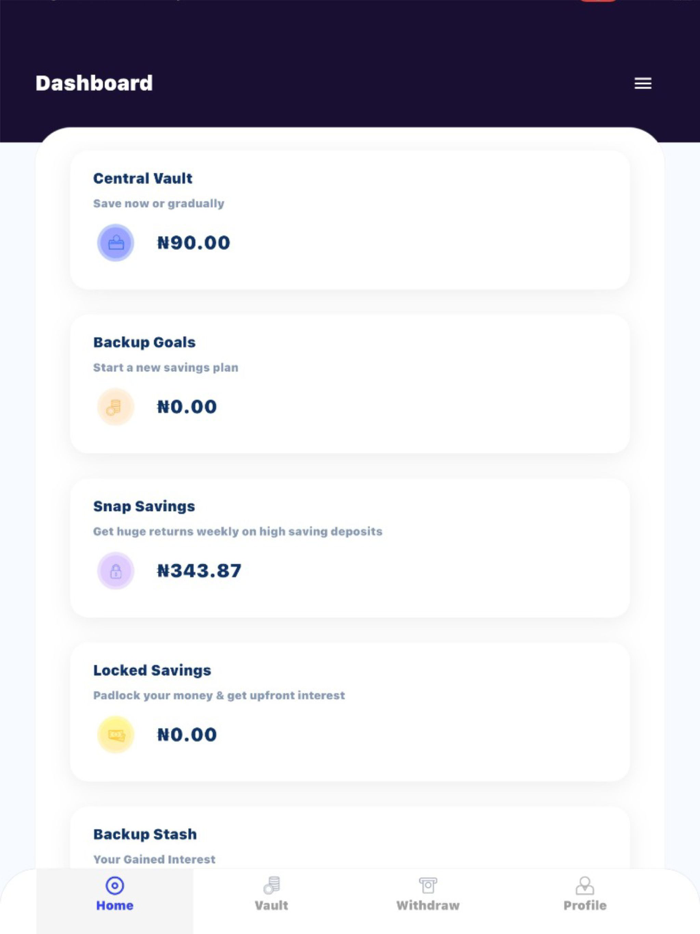Click the Locked Savings card icon
The image size is (700, 934).
coord(115,734)
